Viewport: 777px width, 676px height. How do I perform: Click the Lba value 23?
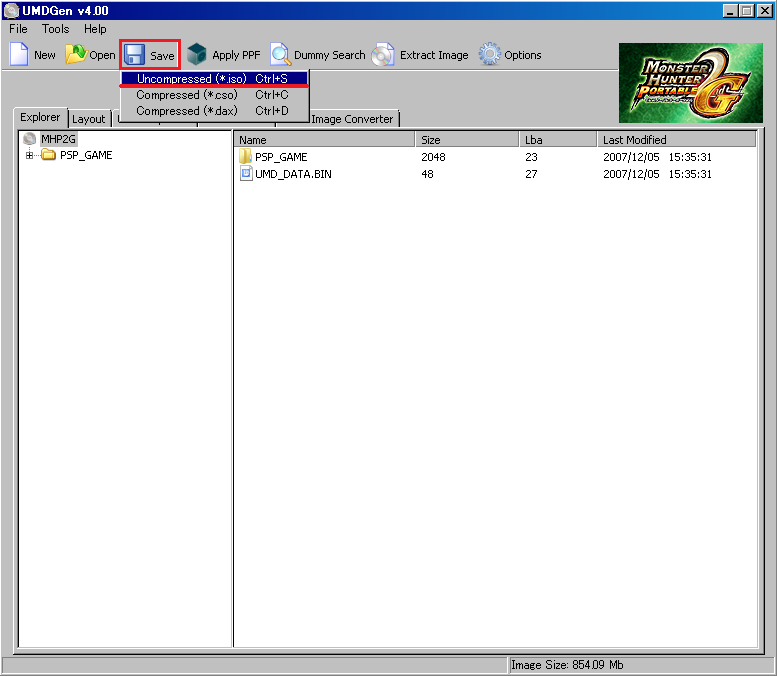tap(531, 157)
